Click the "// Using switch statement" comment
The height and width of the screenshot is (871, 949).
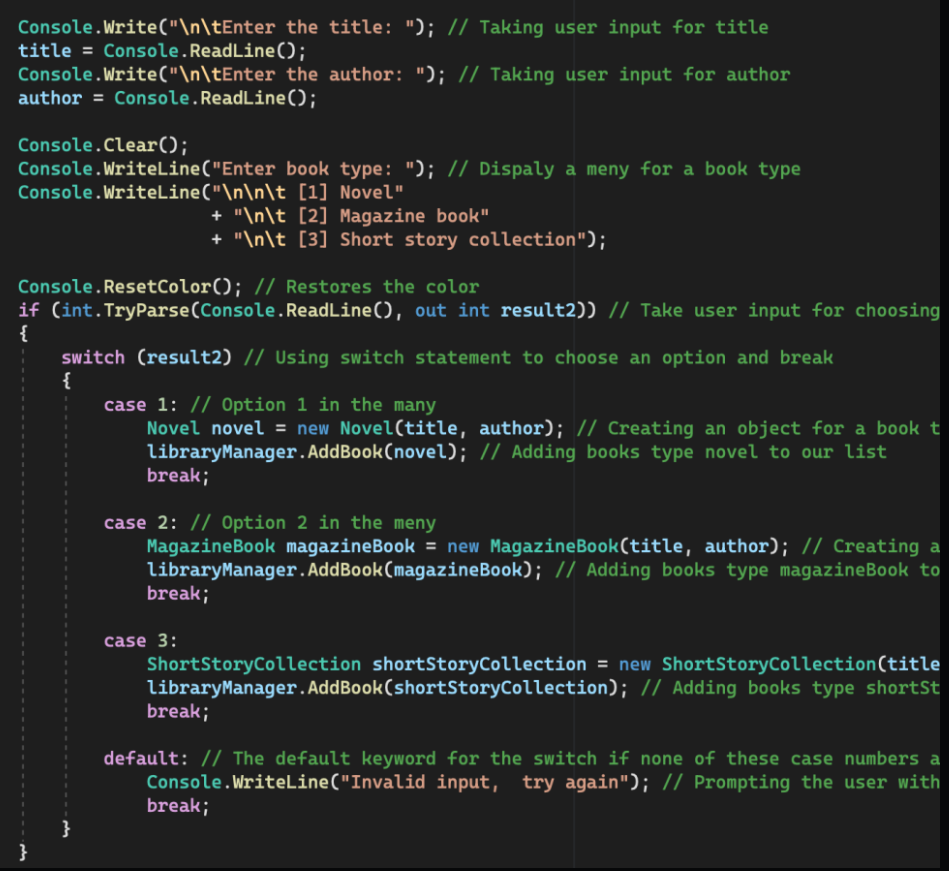tap(538, 358)
